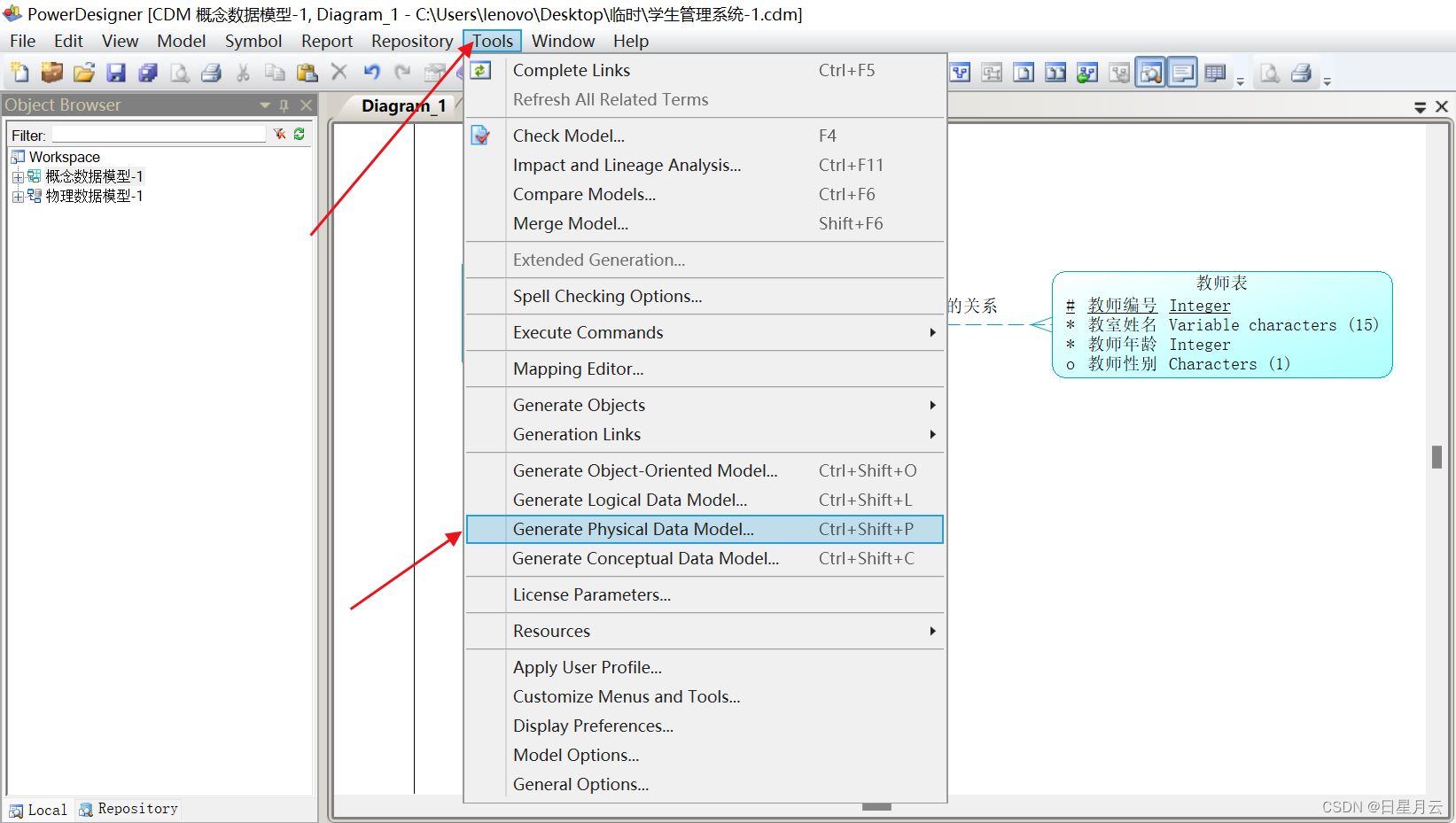Choose Compare Models menu entry
Viewport: 1456px width, 823px height.
coord(705,194)
